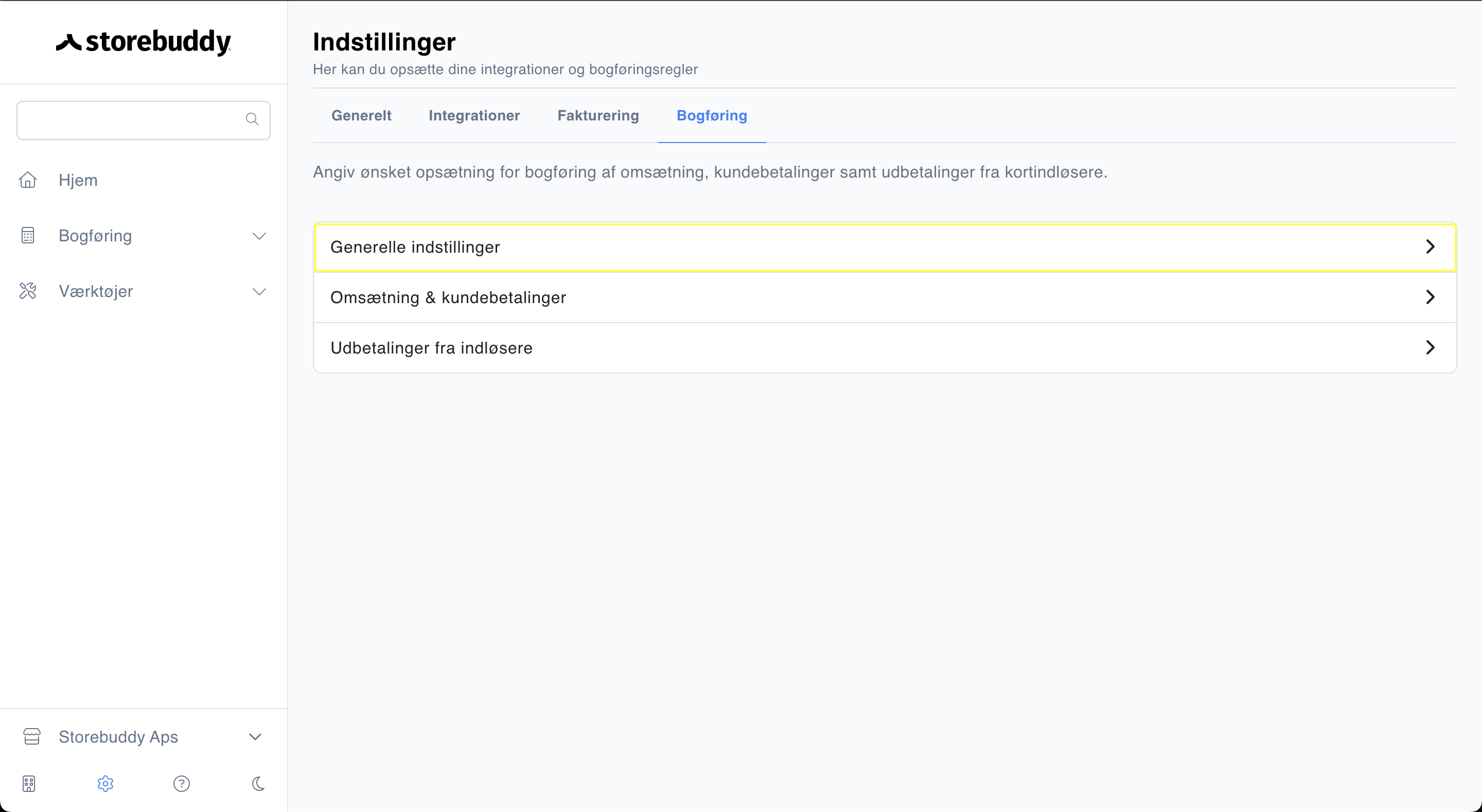
Task: Open Udbetalinger fra indløsere settings row
Action: (885, 347)
